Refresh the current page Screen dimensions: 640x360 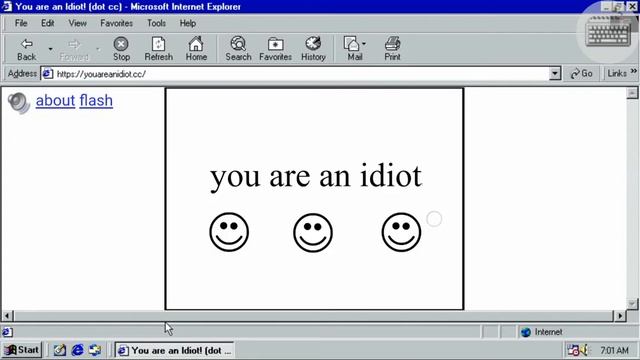pyautogui.click(x=158, y=49)
